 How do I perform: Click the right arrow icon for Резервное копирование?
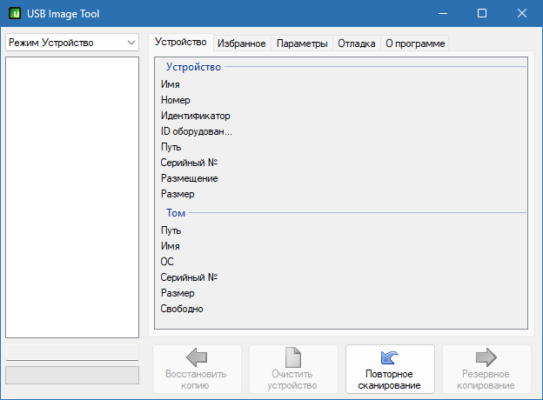tap(486, 357)
